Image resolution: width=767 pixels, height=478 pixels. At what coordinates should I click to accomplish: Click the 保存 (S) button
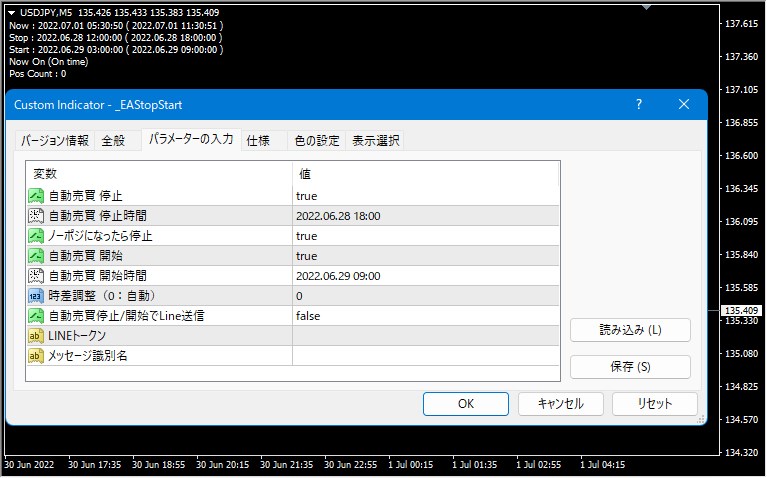click(631, 367)
